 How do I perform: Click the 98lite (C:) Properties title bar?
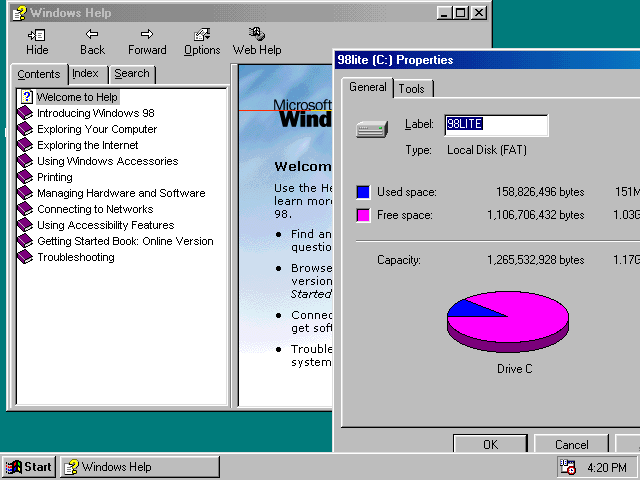[487, 60]
